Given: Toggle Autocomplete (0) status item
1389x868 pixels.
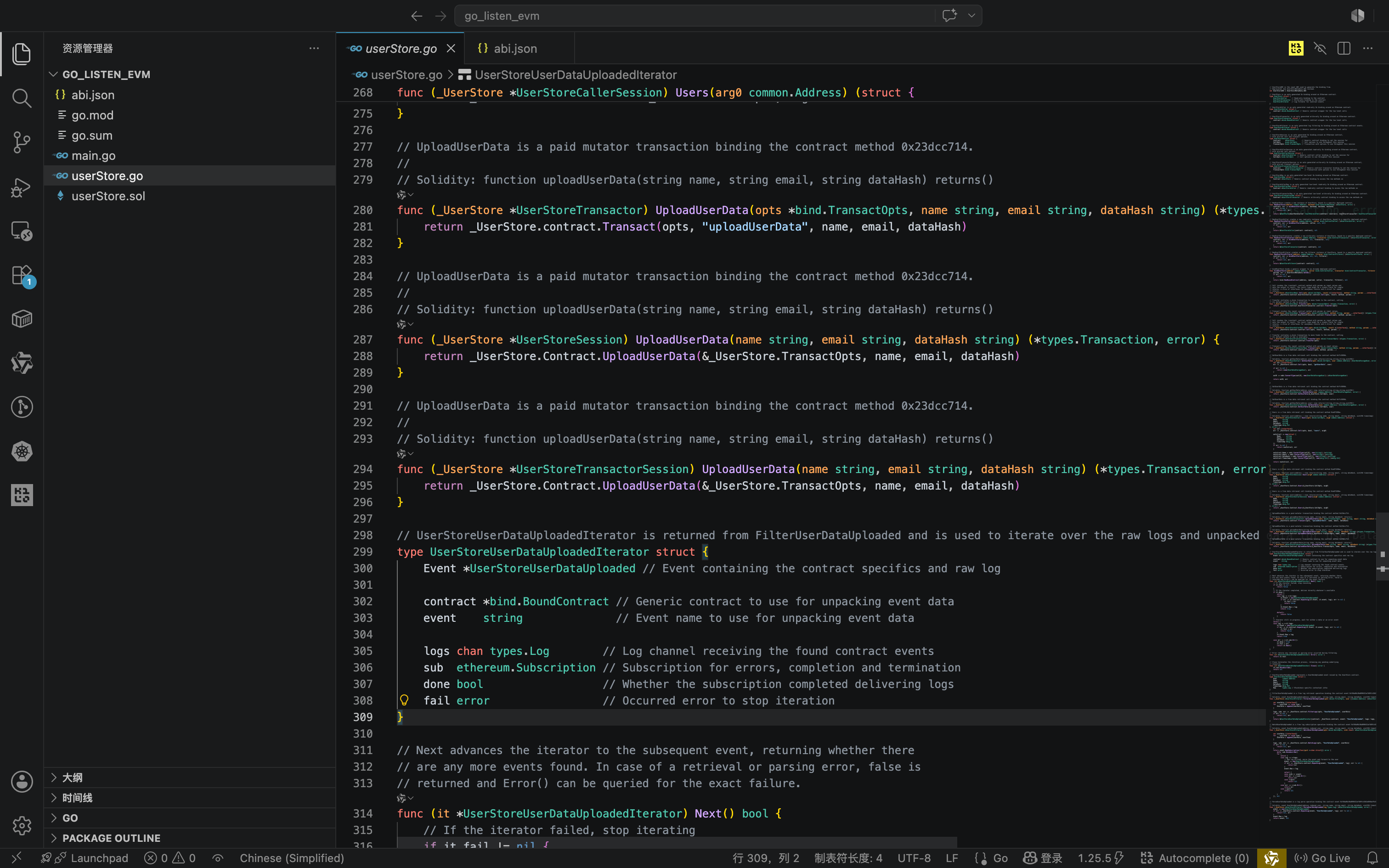Looking at the screenshot, I should 1194,858.
